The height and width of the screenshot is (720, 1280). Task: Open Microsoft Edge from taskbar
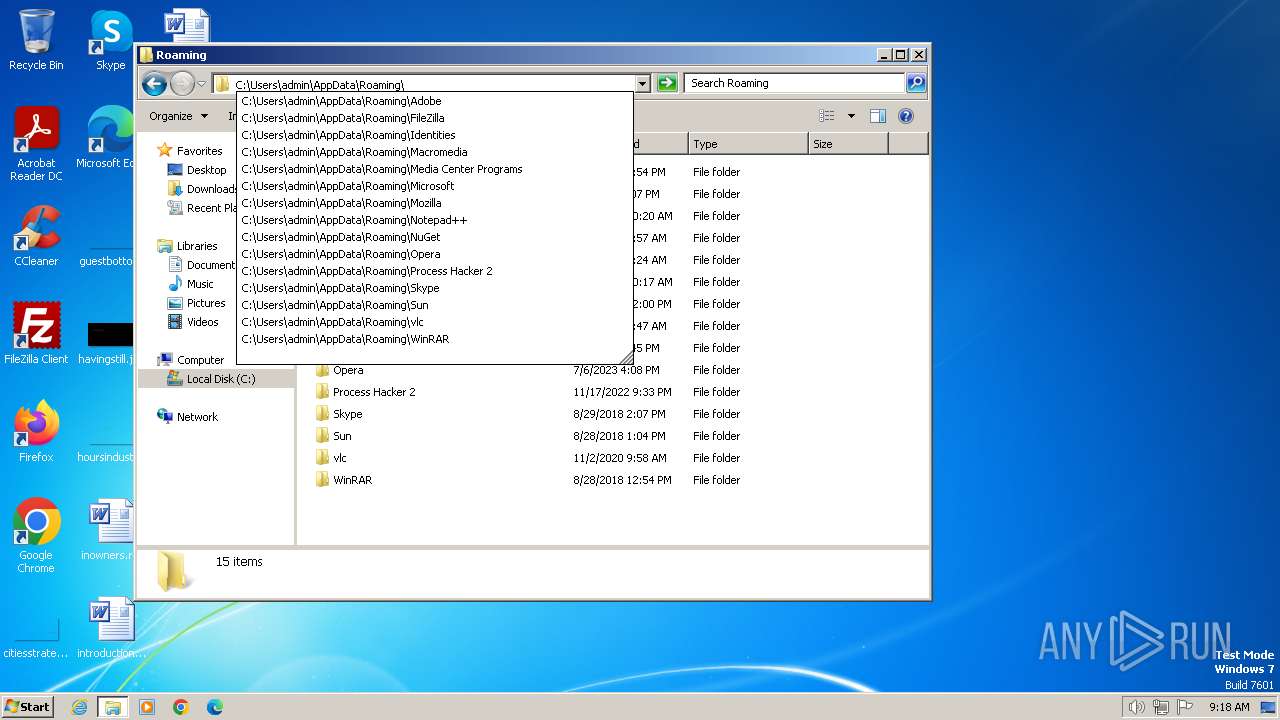[215, 707]
